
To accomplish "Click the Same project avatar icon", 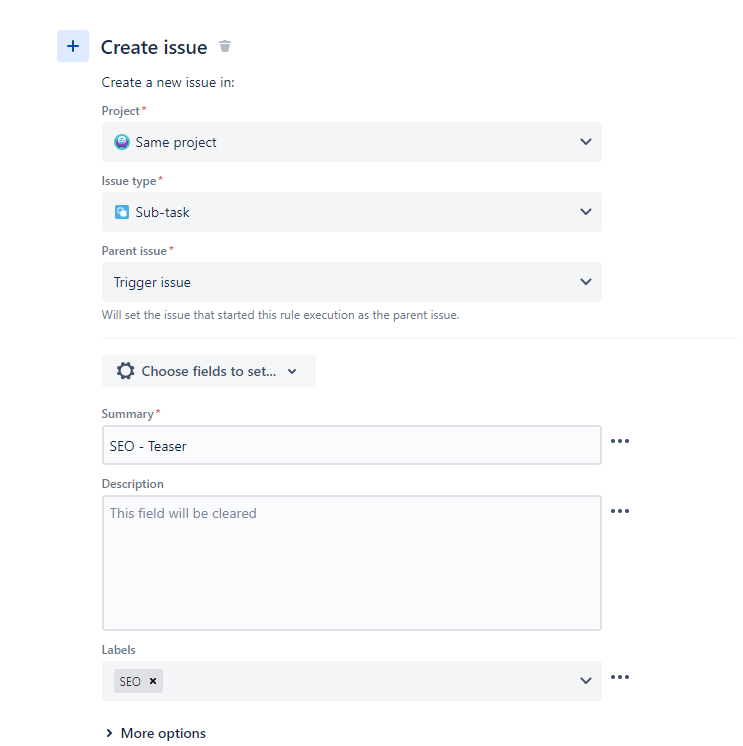I will 122,142.
